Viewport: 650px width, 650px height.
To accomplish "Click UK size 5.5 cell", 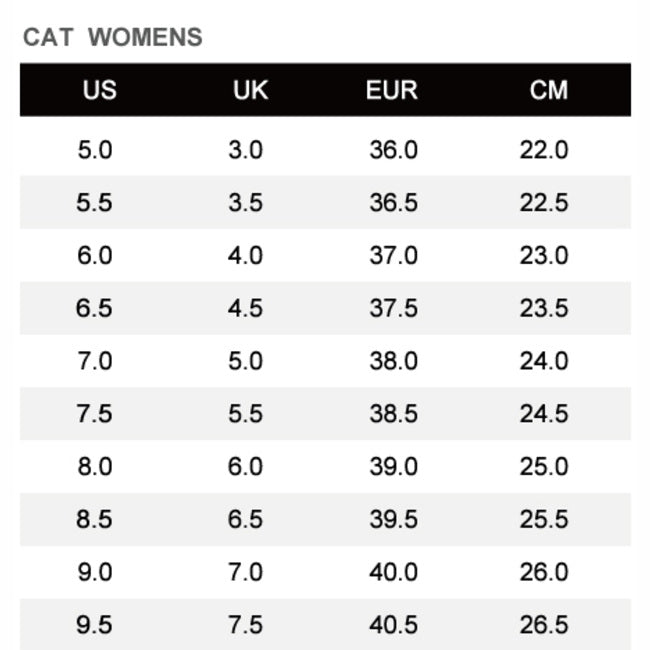I will pyautogui.click(x=245, y=414).
